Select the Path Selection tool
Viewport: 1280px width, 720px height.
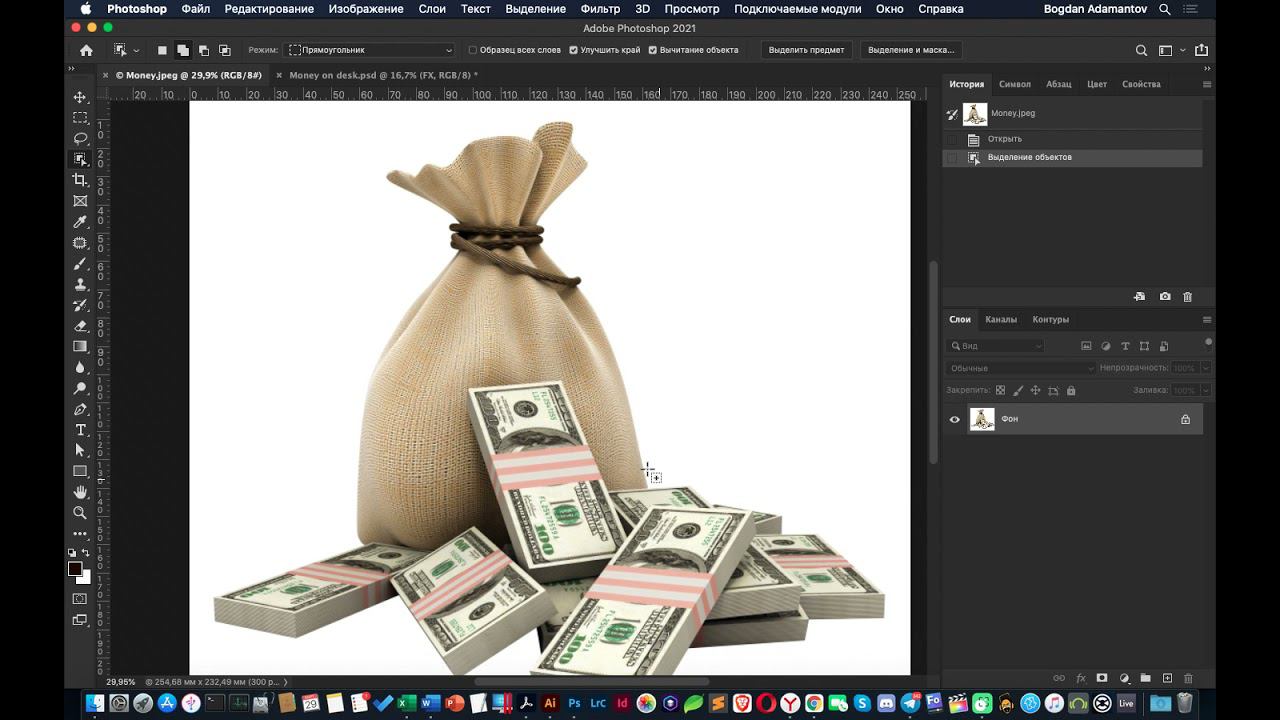(x=80, y=451)
